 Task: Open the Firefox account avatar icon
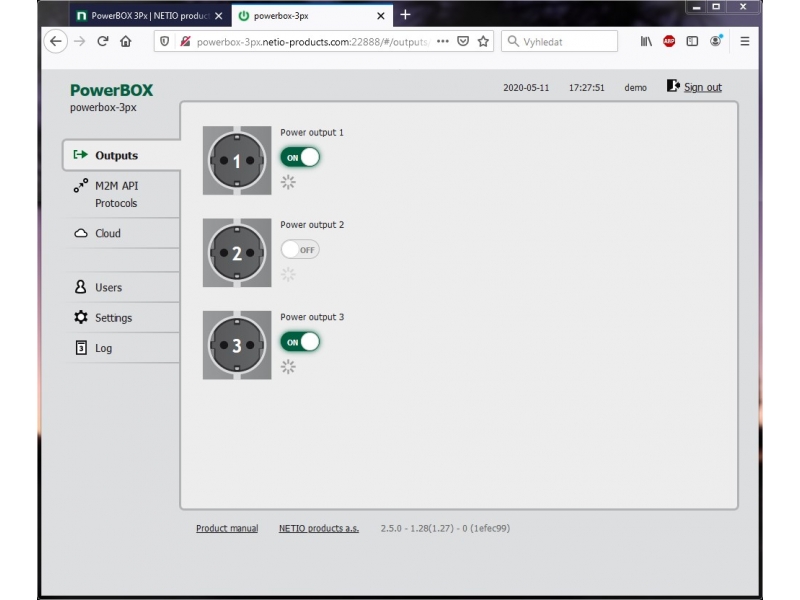pos(716,41)
